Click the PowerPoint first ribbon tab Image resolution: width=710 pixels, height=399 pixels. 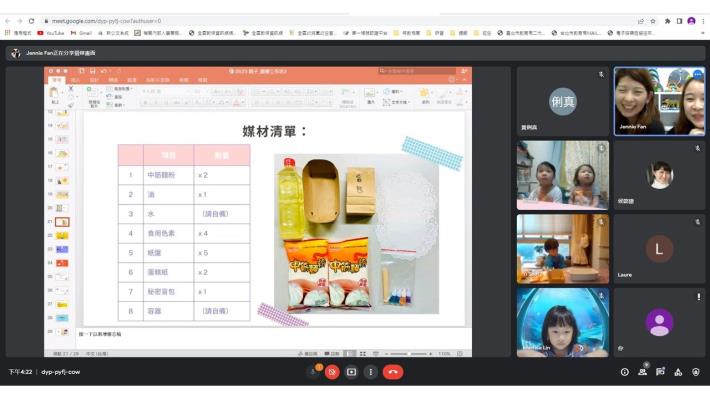57,80
